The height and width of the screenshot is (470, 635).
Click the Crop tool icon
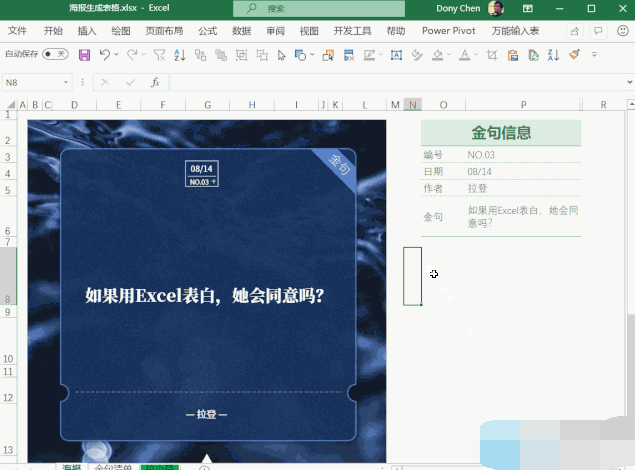491,54
